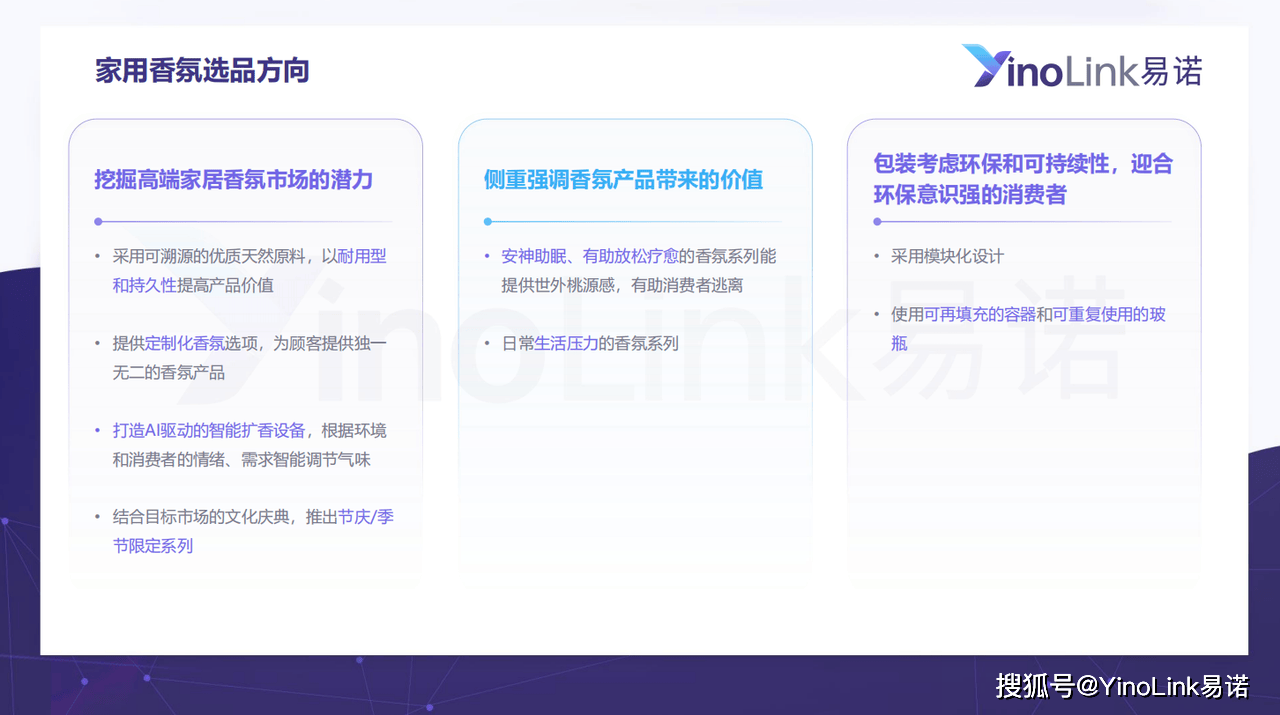Select the slide title 家用香氛选品方向
The image size is (1280, 715).
[x=202, y=71]
